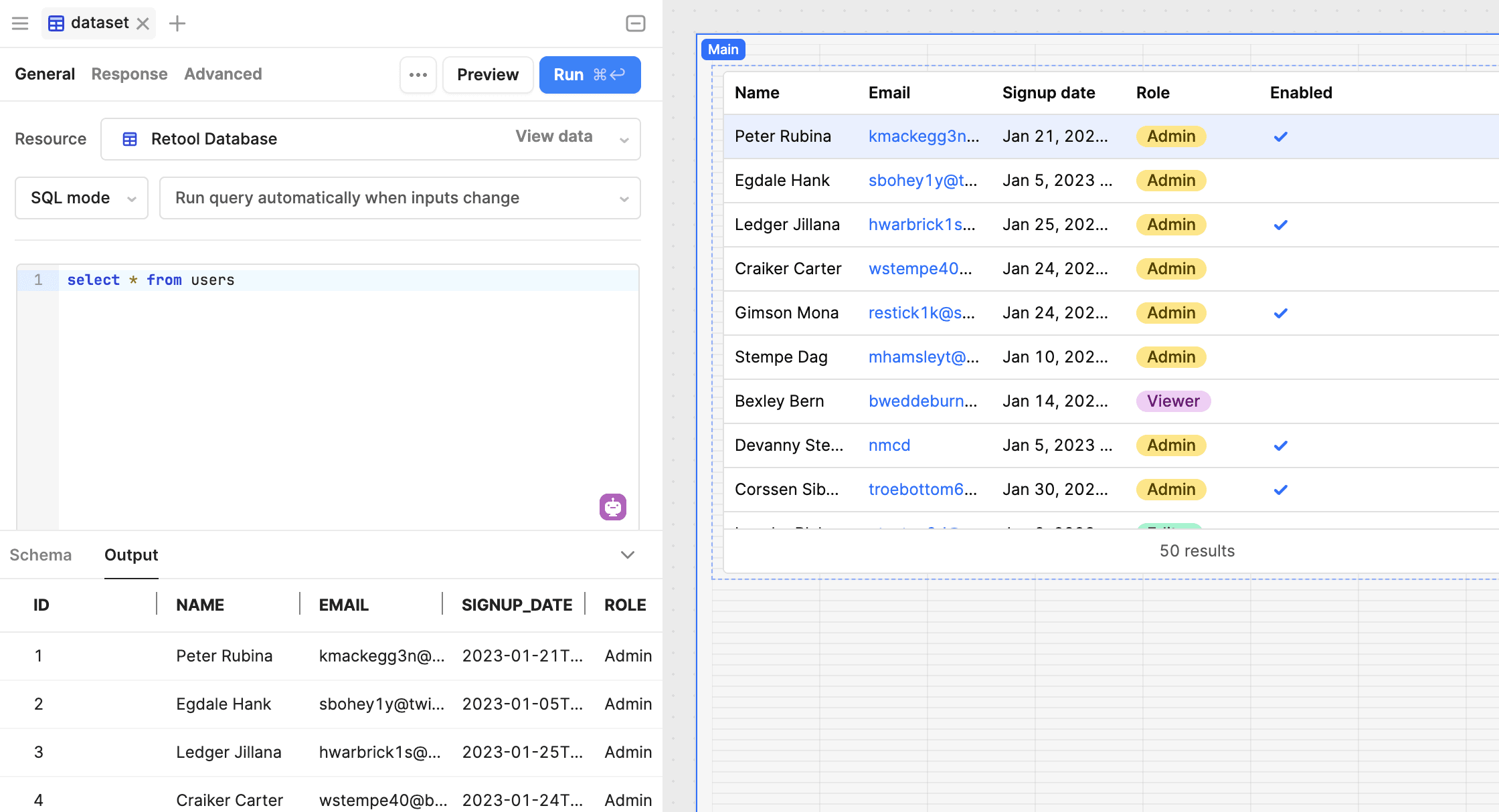The width and height of the screenshot is (1499, 812).
Task: Toggle Enabled checkmark for Ledger Jillana
Action: point(1280,225)
